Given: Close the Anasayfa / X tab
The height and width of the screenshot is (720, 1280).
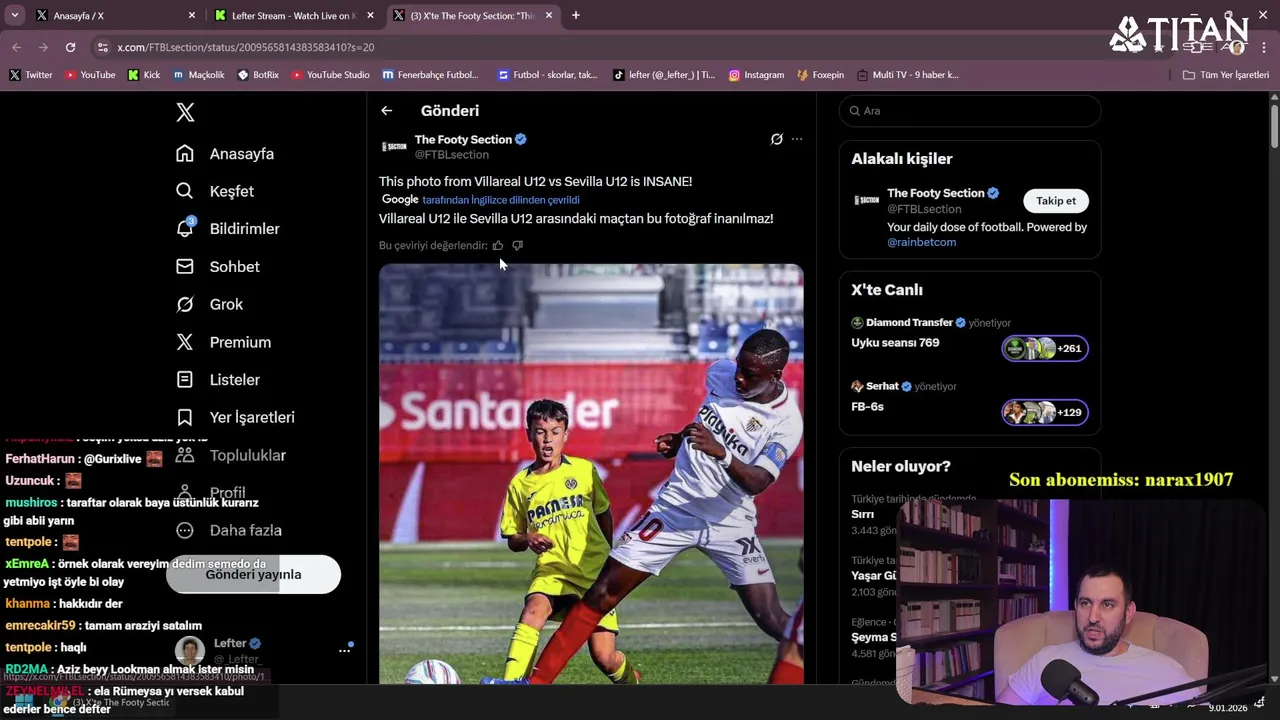Looking at the screenshot, I should click(192, 15).
